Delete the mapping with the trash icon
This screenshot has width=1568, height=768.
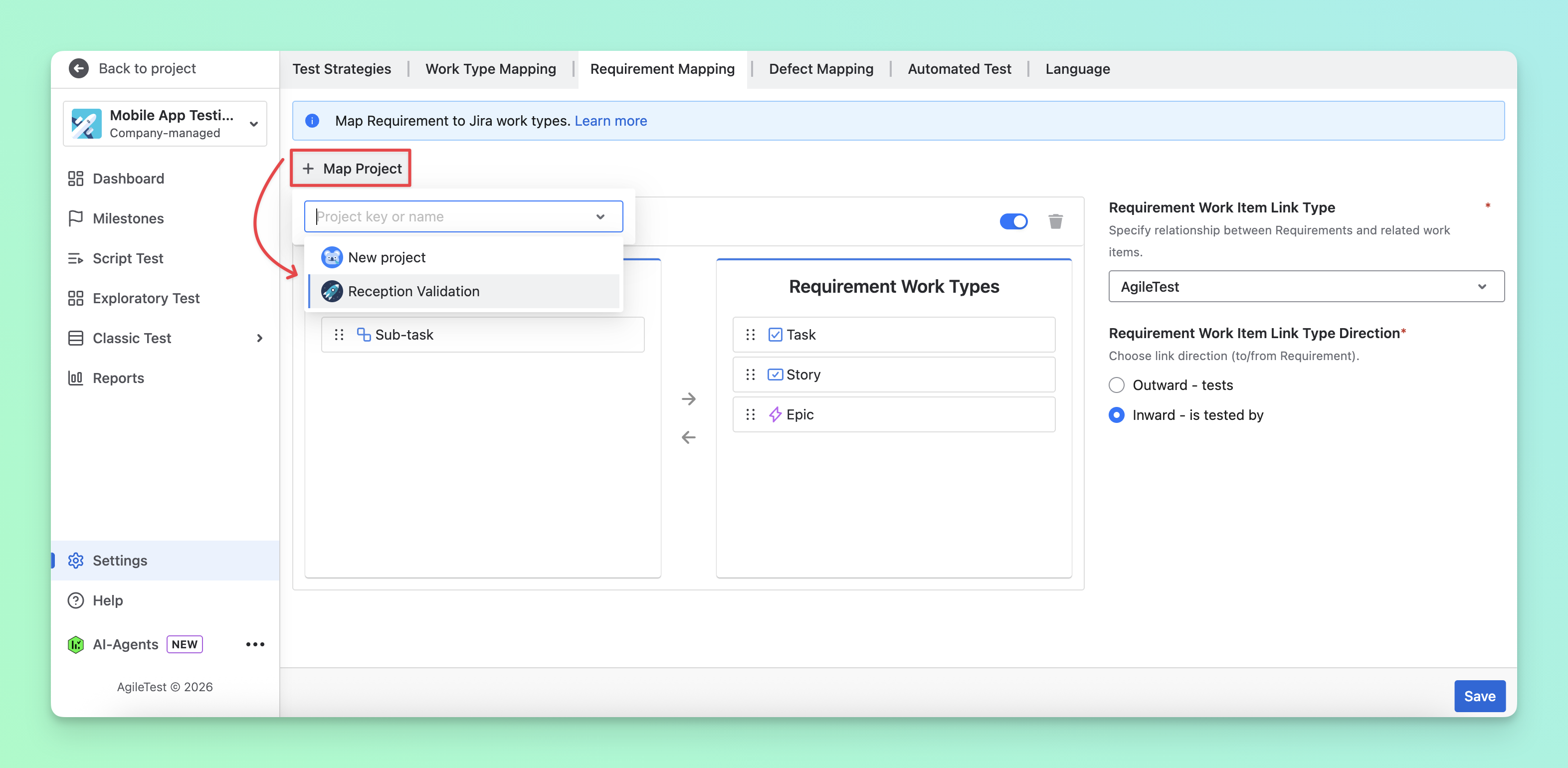tap(1055, 221)
